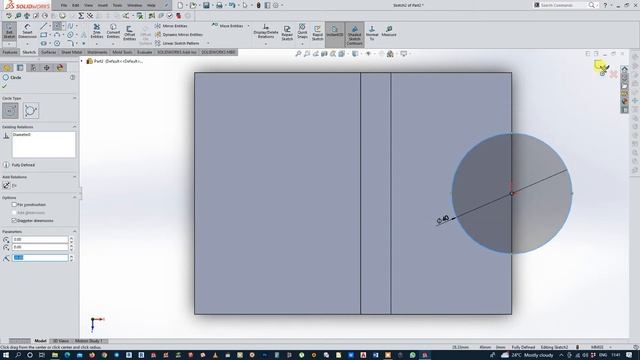Click the New document icon
The width and height of the screenshot is (640, 360).
180,5
